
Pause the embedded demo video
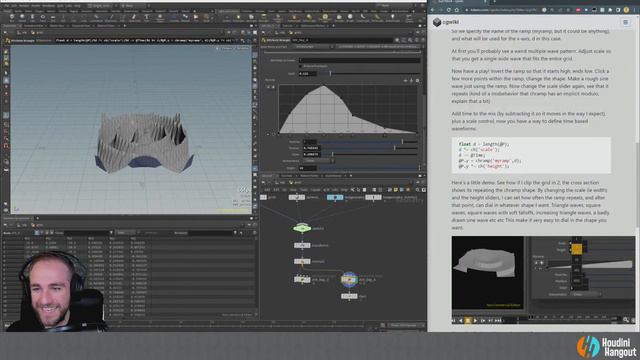pyautogui.click(x=468, y=321)
